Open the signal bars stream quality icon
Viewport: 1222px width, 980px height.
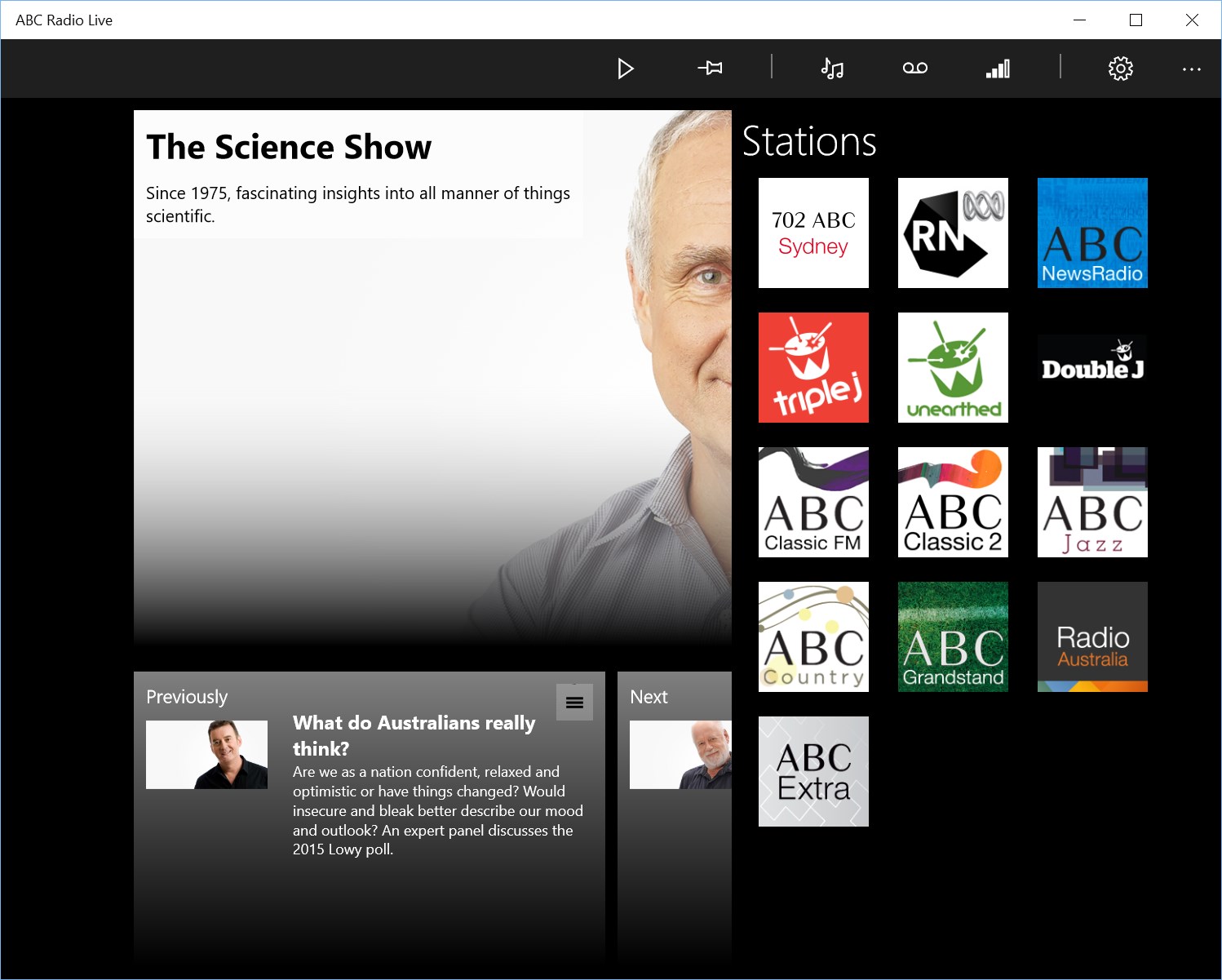pos(998,69)
